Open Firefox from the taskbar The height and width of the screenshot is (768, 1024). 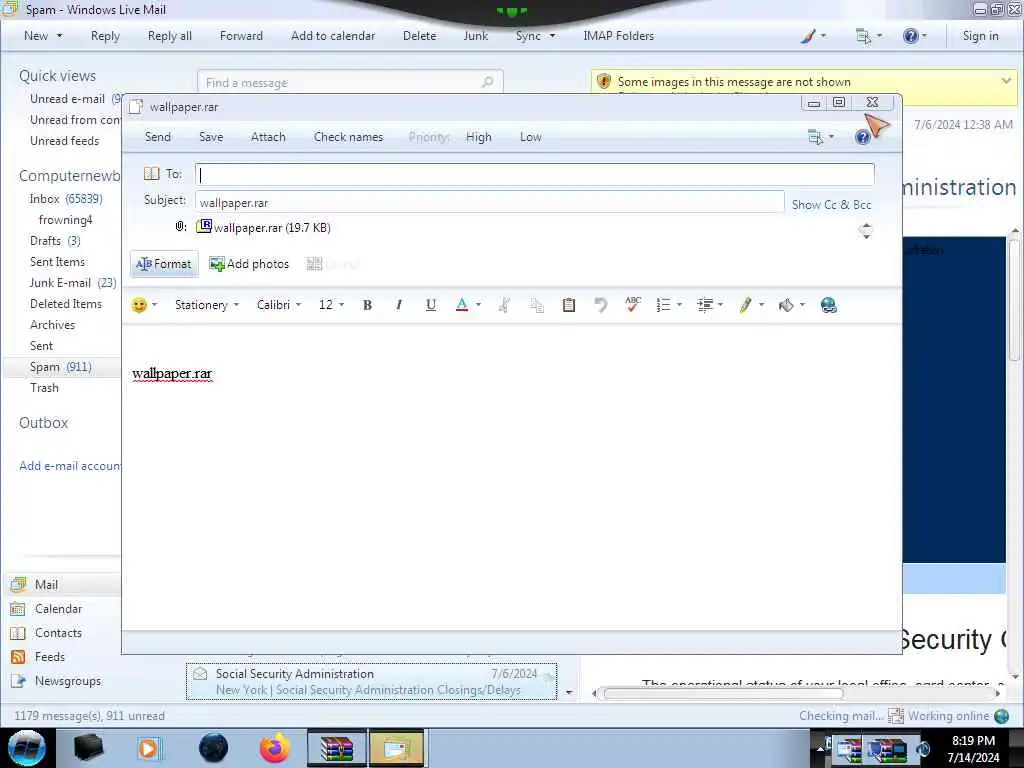point(274,748)
